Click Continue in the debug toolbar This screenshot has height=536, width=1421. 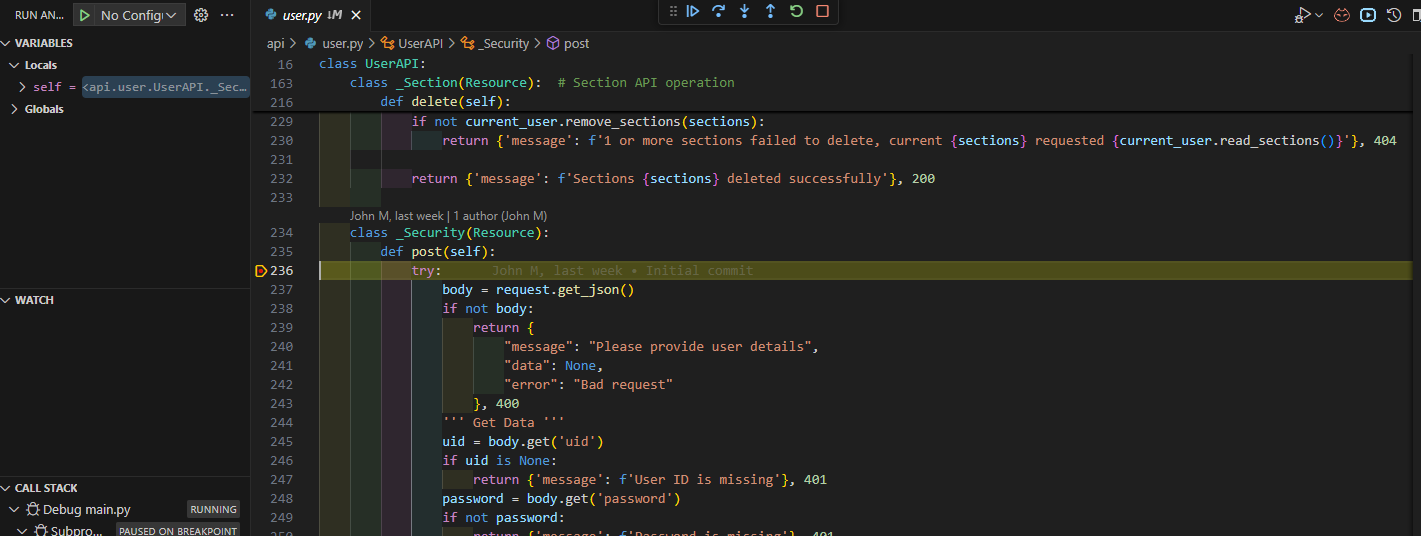pyautogui.click(x=692, y=11)
